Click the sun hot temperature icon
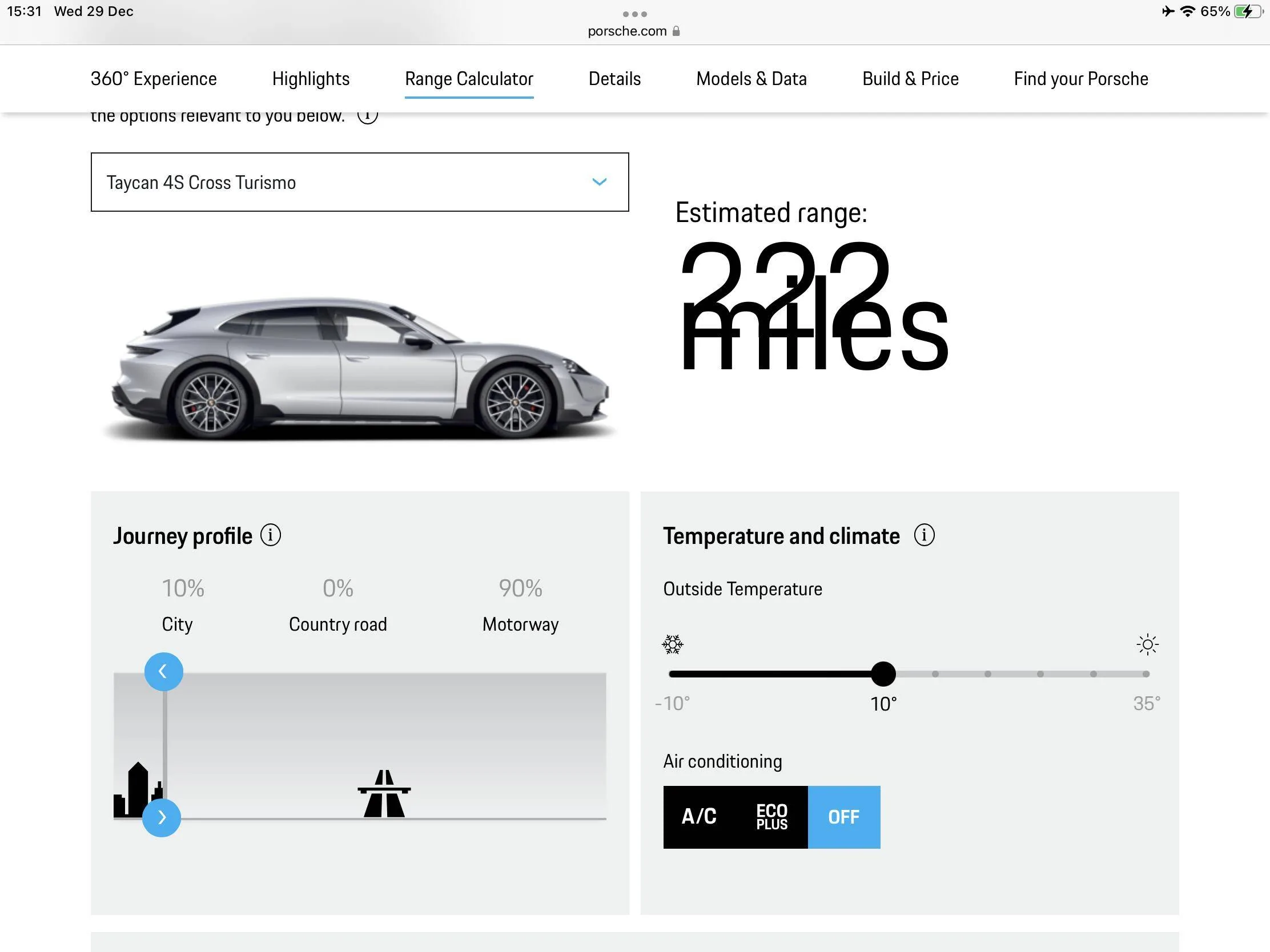The width and height of the screenshot is (1270, 952). point(1147,644)
